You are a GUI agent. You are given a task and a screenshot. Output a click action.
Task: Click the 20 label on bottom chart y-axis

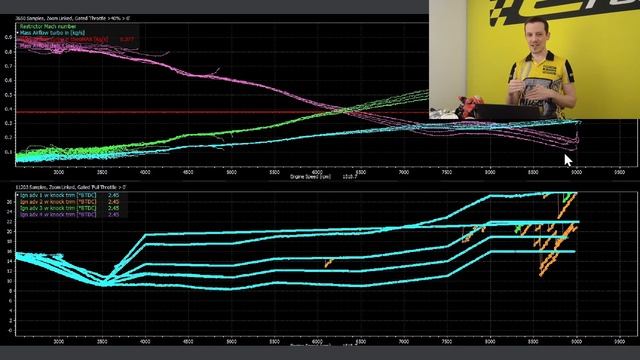(x=9, y=231)
